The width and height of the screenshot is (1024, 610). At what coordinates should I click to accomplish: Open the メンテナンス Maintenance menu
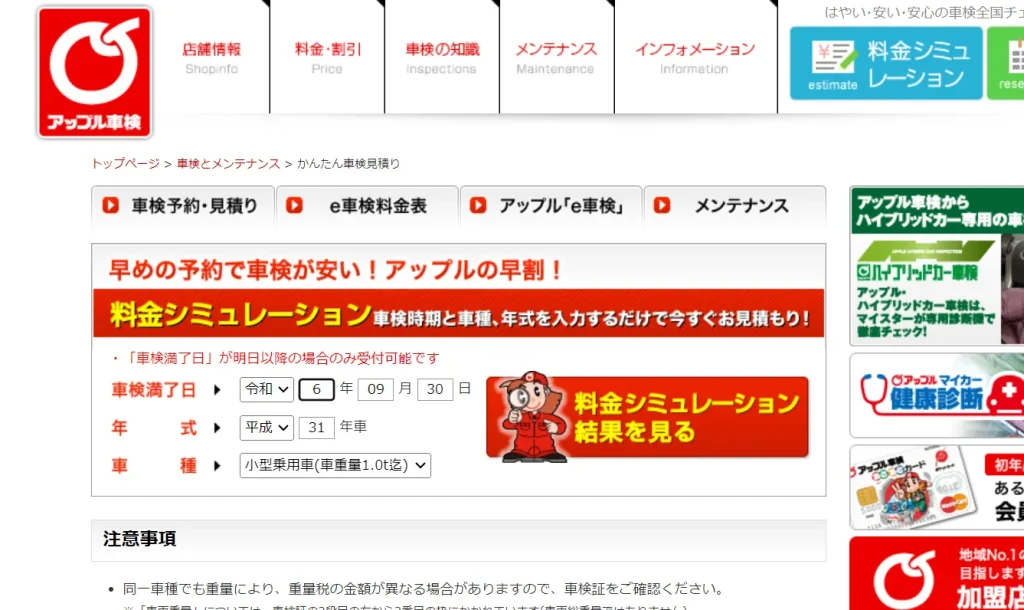click(x=556, y=58)
